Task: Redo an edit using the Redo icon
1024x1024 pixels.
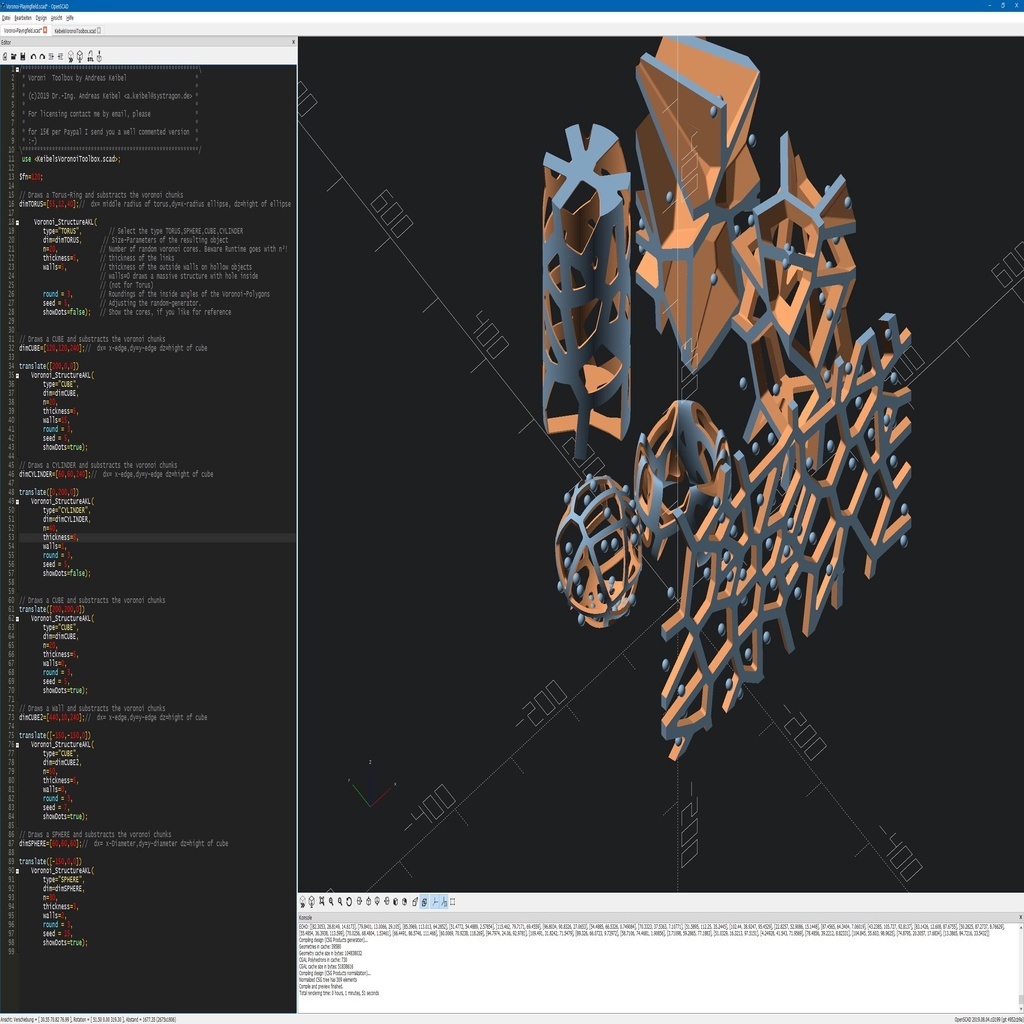Action: coord(41,58)
